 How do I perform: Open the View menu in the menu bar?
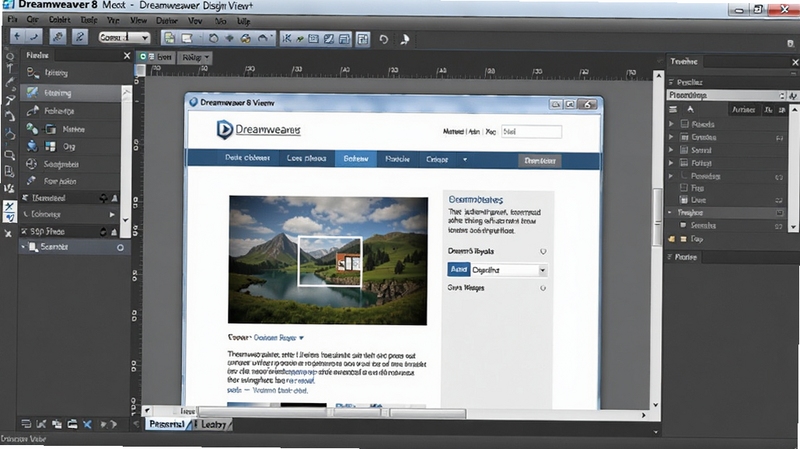pos(138,20)
